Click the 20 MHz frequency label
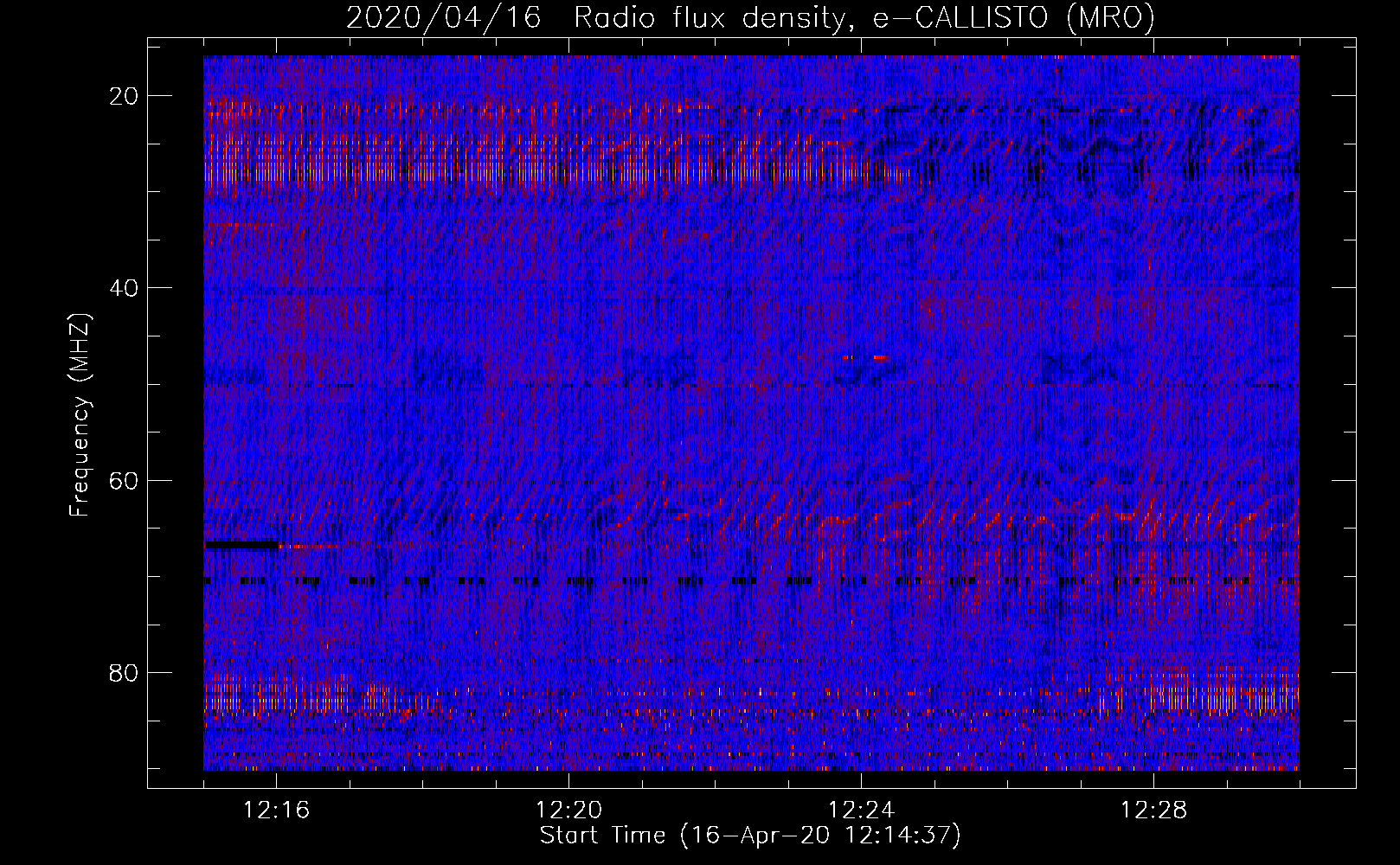 click(124, 96)
